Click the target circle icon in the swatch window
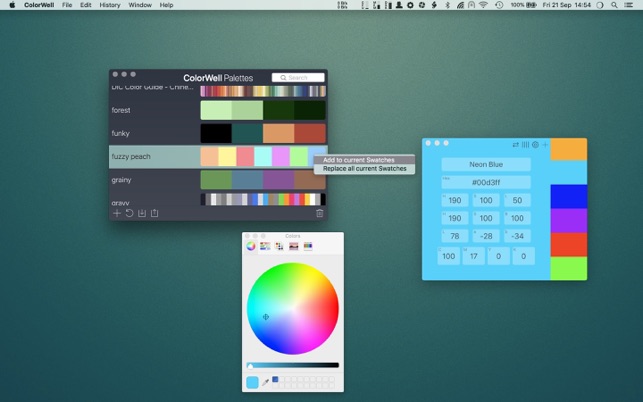The image size is (643, 402). point(535,144)
